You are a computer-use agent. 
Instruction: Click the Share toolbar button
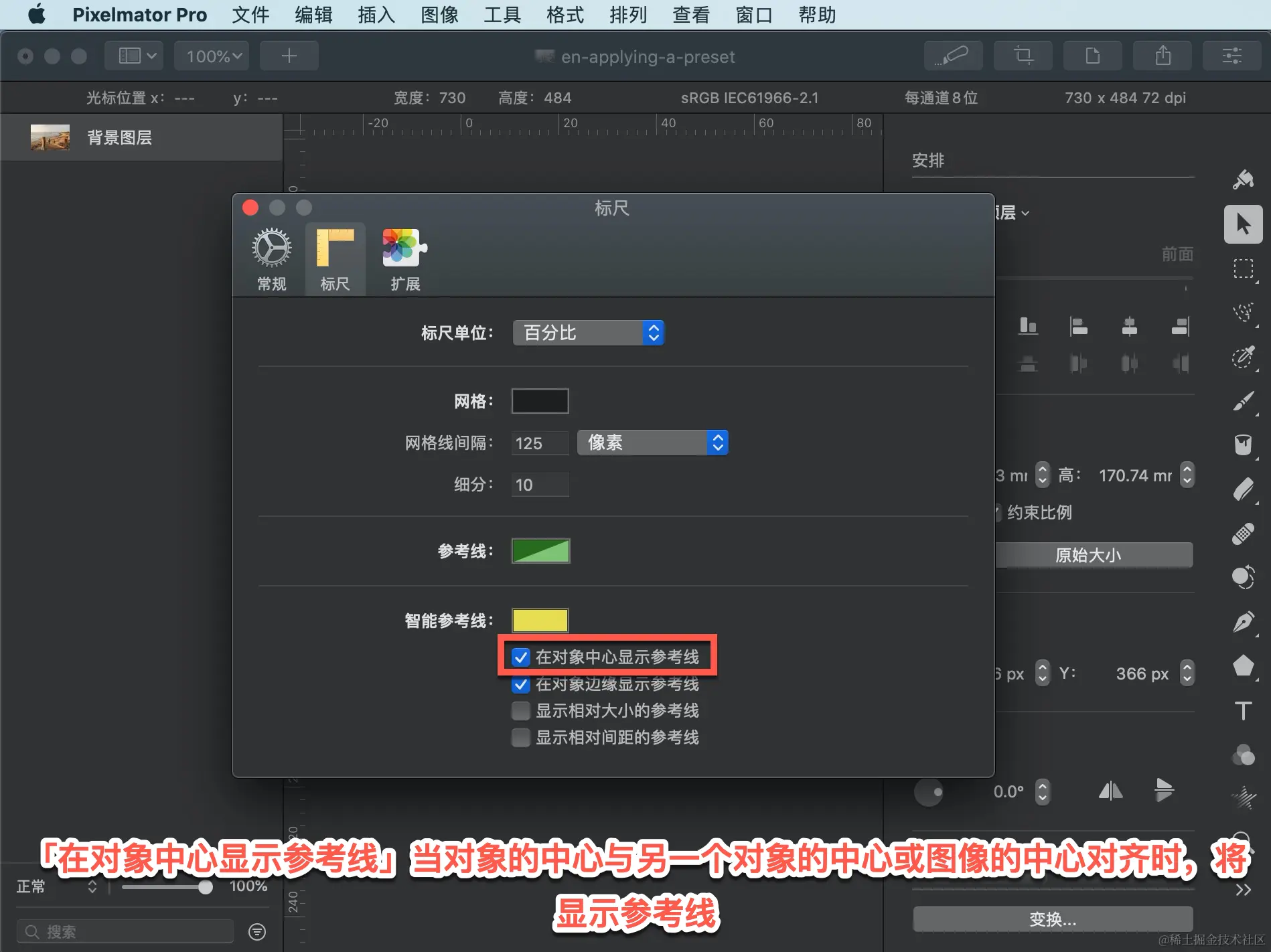[x=1163, y=56]
